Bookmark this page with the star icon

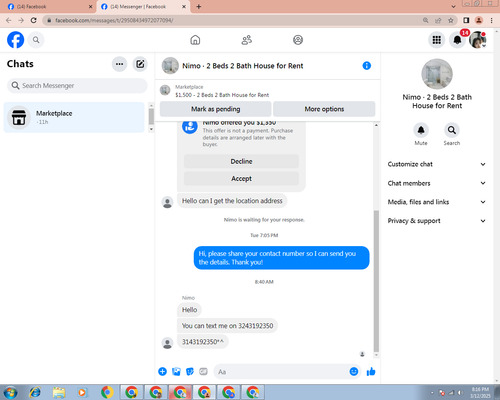(x=451, y=20)
